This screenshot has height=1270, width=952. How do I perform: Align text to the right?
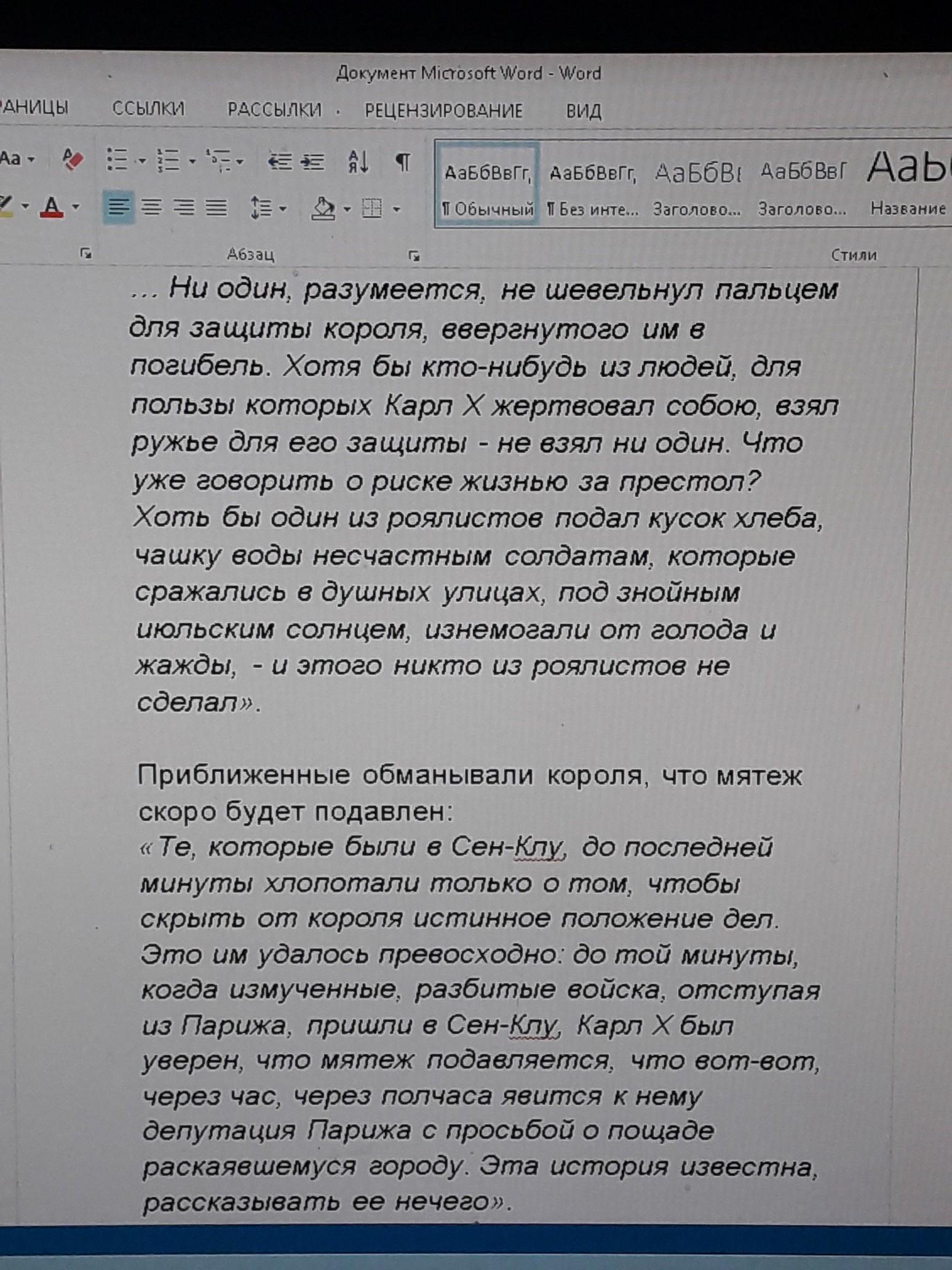(184, 208)
